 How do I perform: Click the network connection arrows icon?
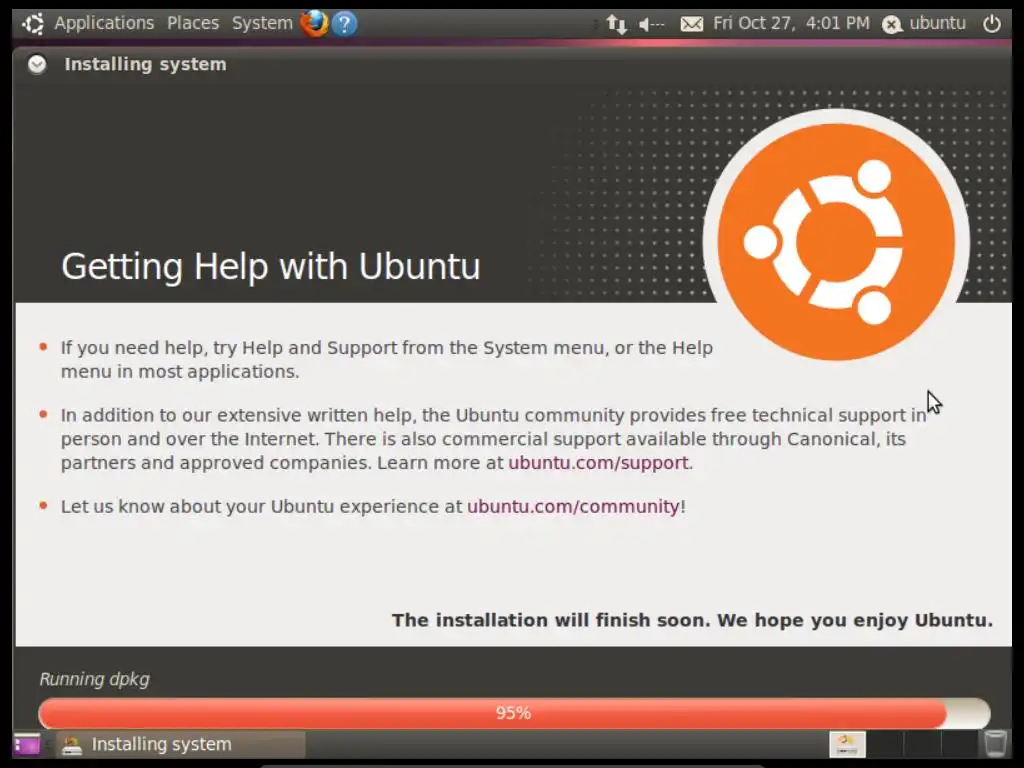[x=616, y=24]
